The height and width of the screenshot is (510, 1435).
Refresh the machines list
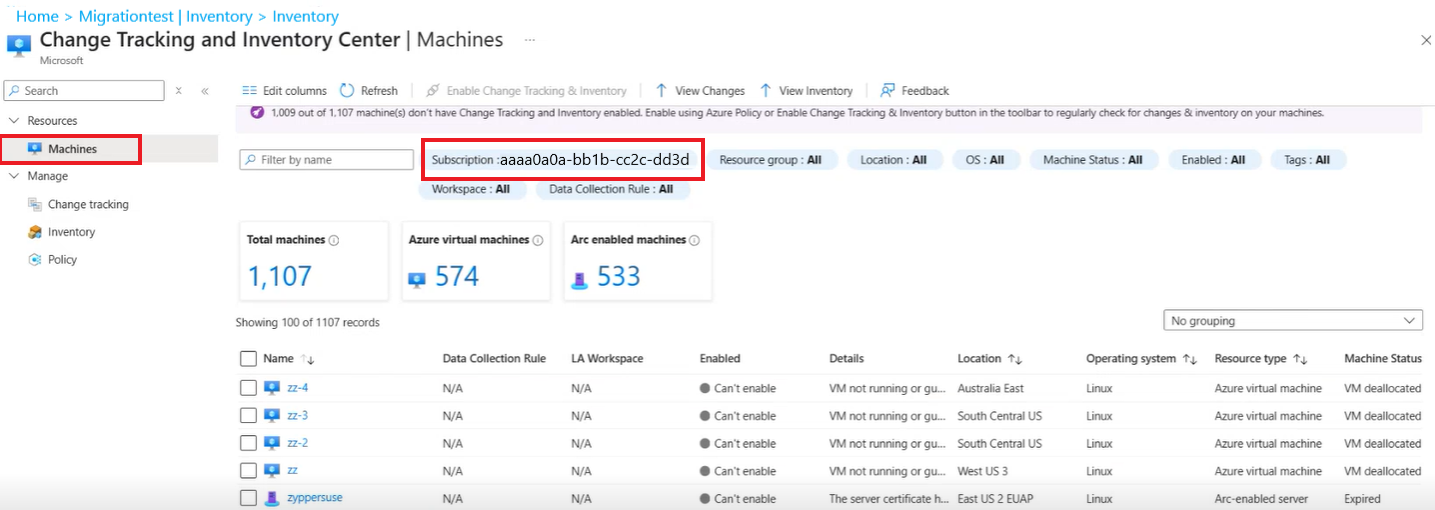click(369, 90)
